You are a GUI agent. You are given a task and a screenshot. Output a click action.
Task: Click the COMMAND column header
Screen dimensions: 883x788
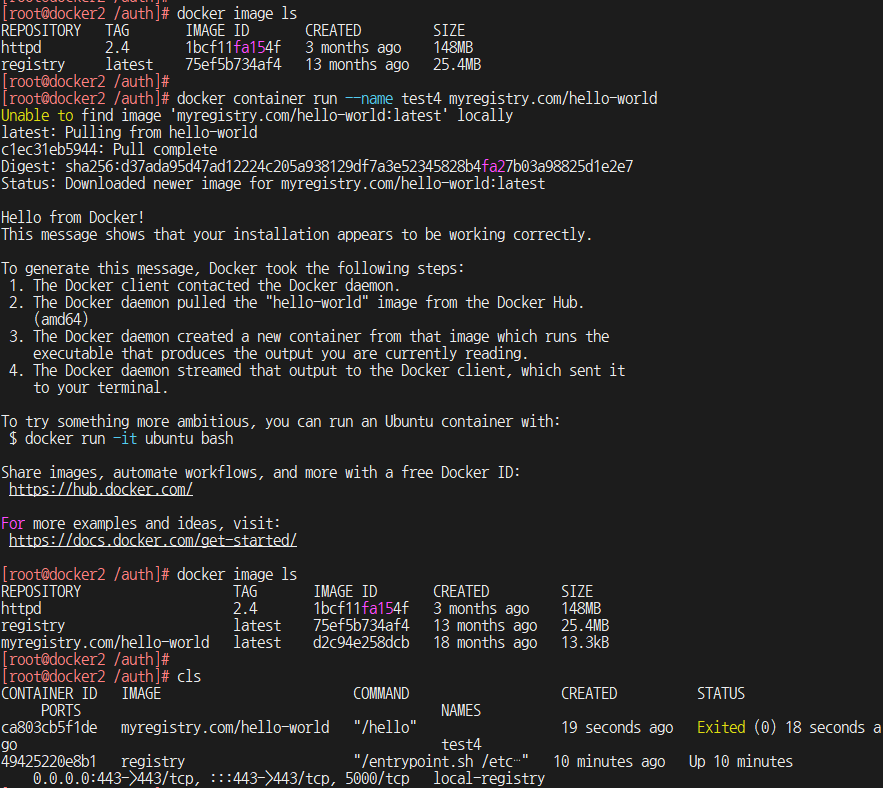pos(381,693)
